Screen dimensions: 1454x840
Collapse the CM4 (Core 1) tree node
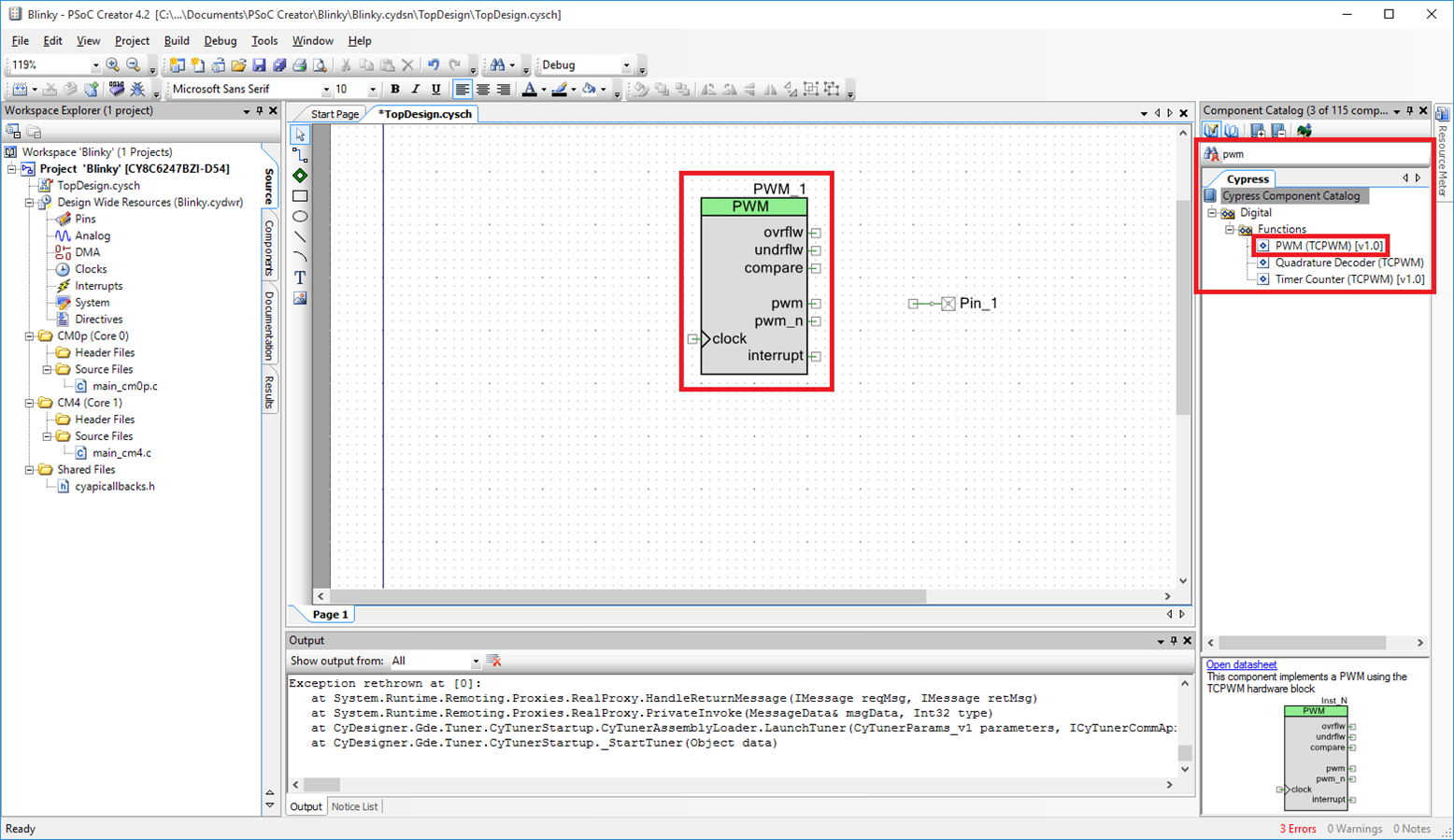coord(30,403)
